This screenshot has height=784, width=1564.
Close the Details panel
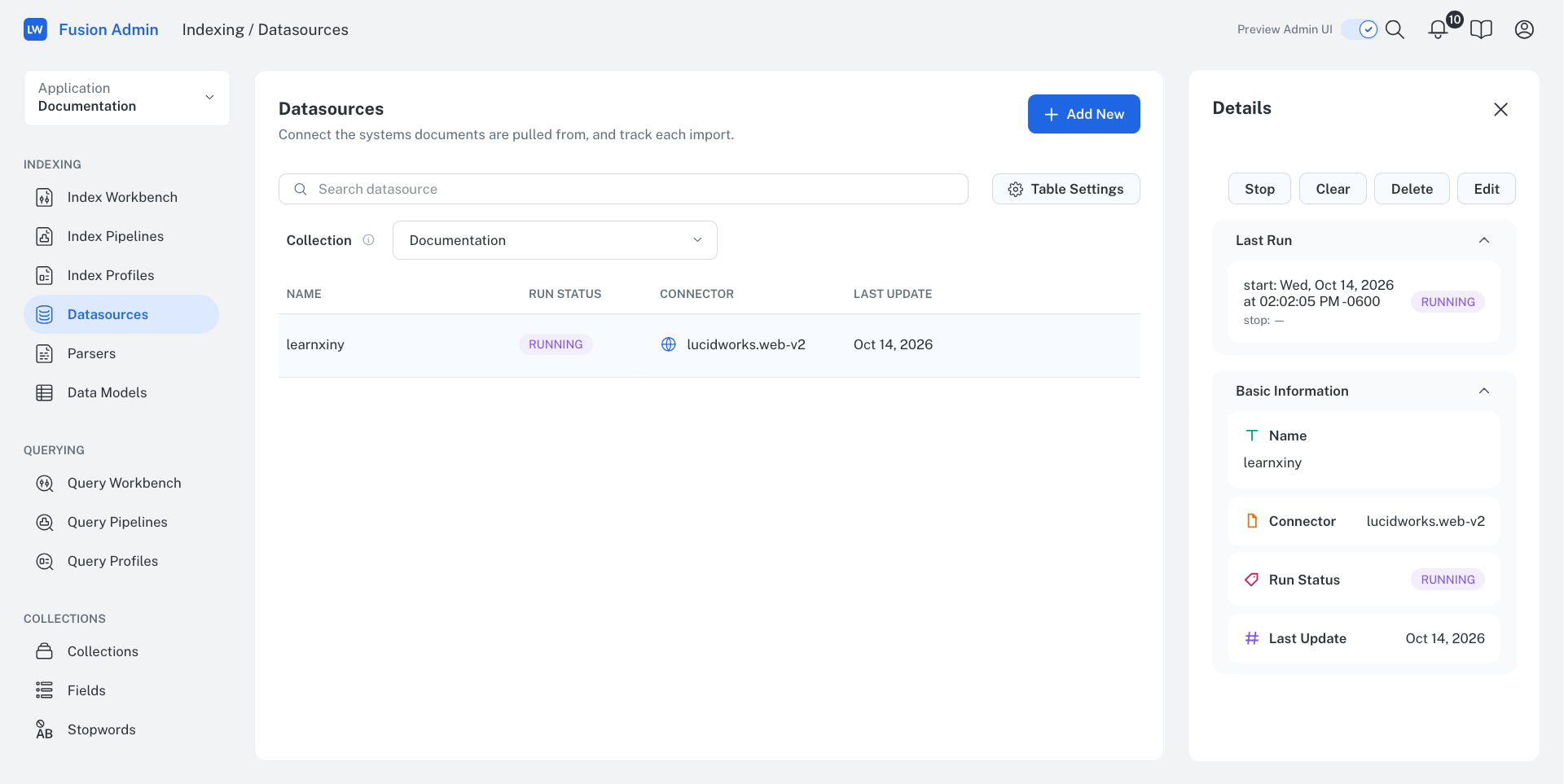[1500, 109]
